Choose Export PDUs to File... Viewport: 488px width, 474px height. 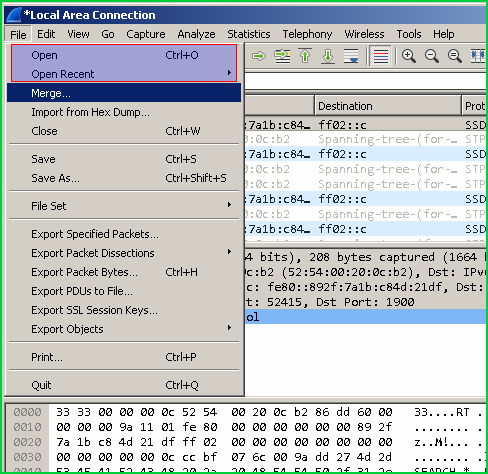[124, 291]
